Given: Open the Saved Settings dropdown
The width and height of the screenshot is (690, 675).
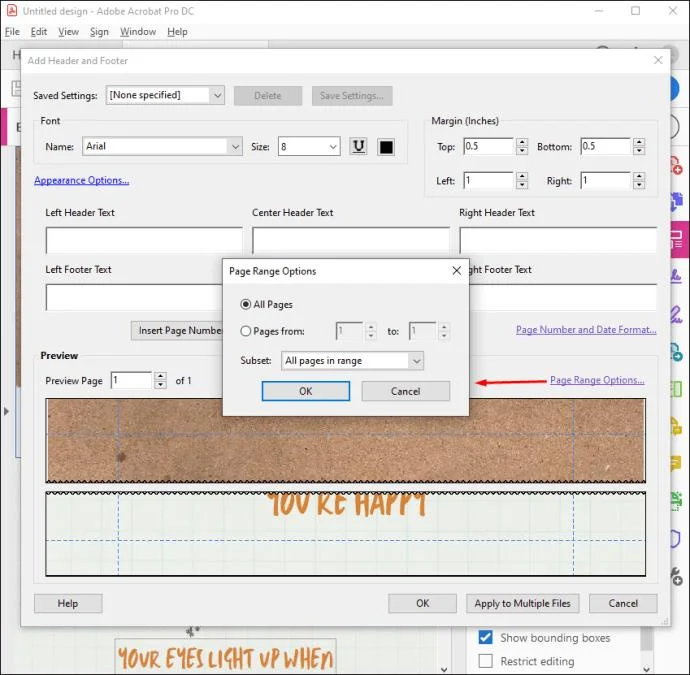Looking at the screenshot, I should point(165,95).
